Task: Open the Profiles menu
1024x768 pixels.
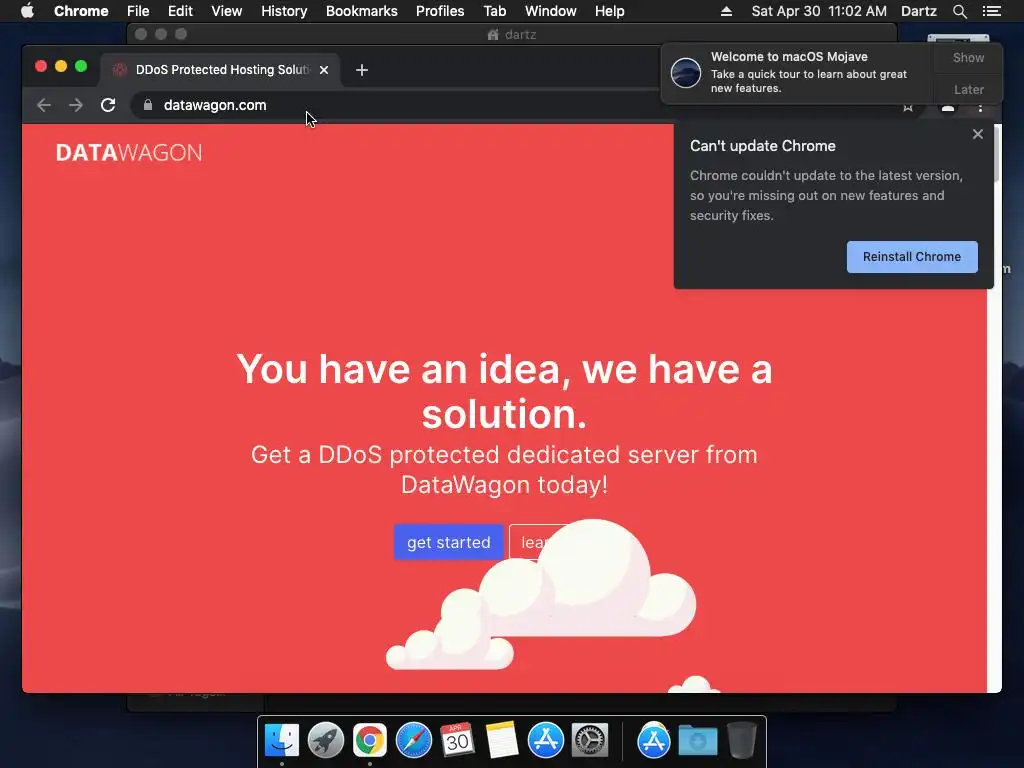Action: (440, 11)
